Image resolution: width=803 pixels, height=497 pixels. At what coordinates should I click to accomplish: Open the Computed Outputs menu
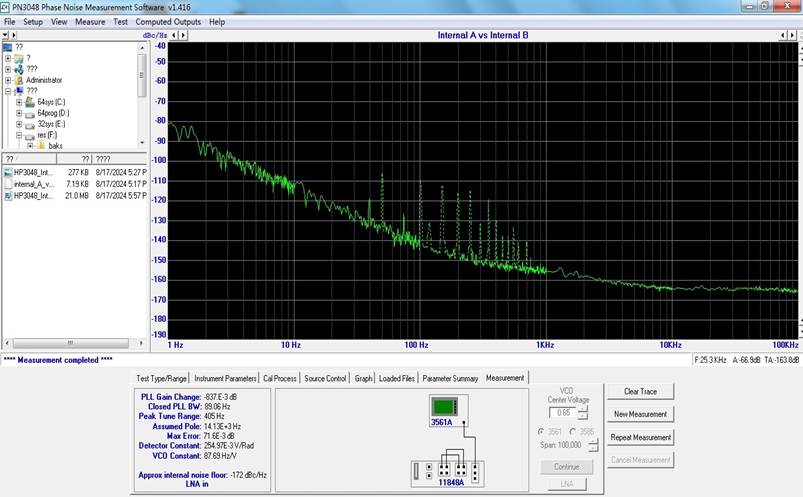click(168, 22)
